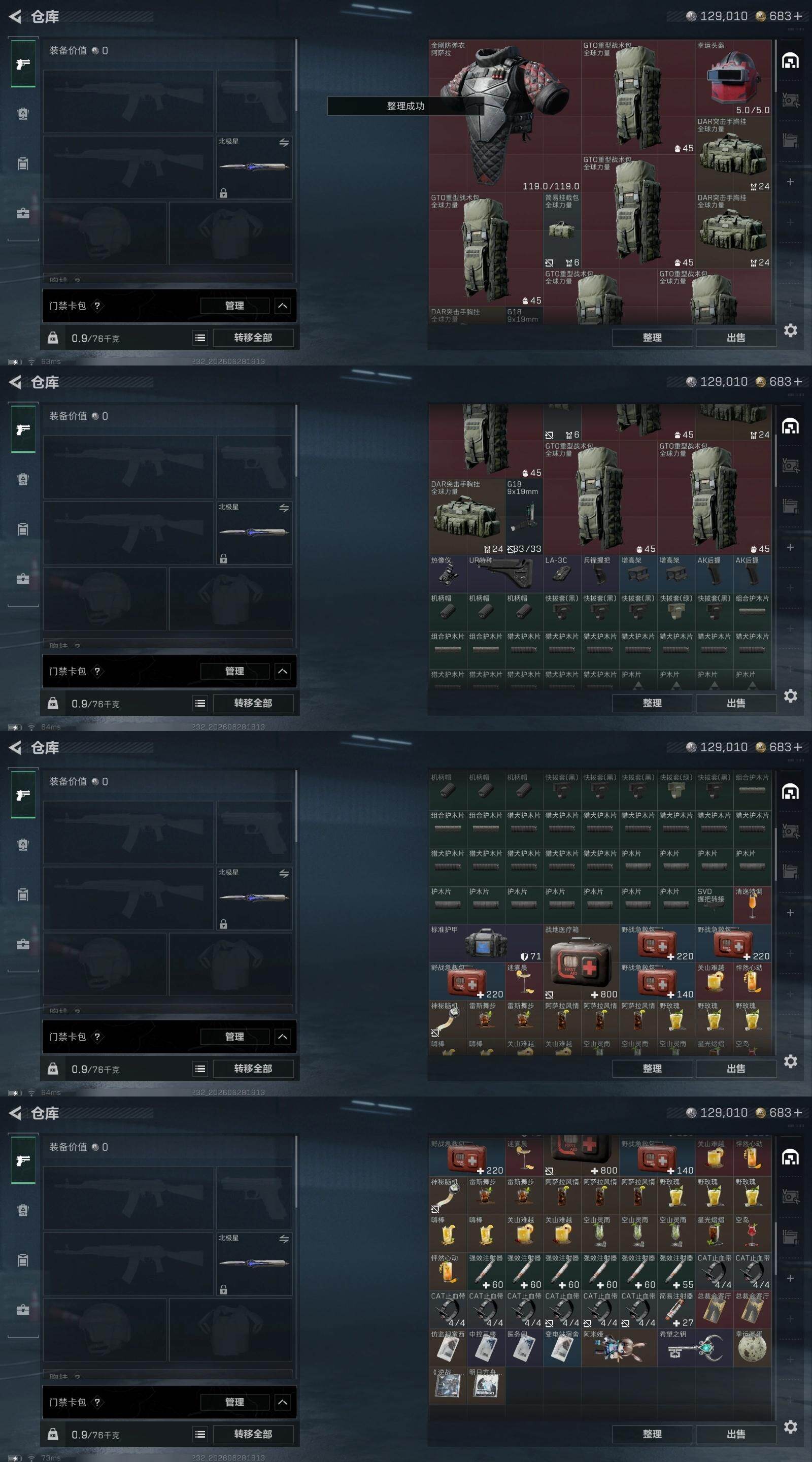Select the 清逸特调 cocktail item
This screenshot has width=812, height=1462.
pos(753,905)
